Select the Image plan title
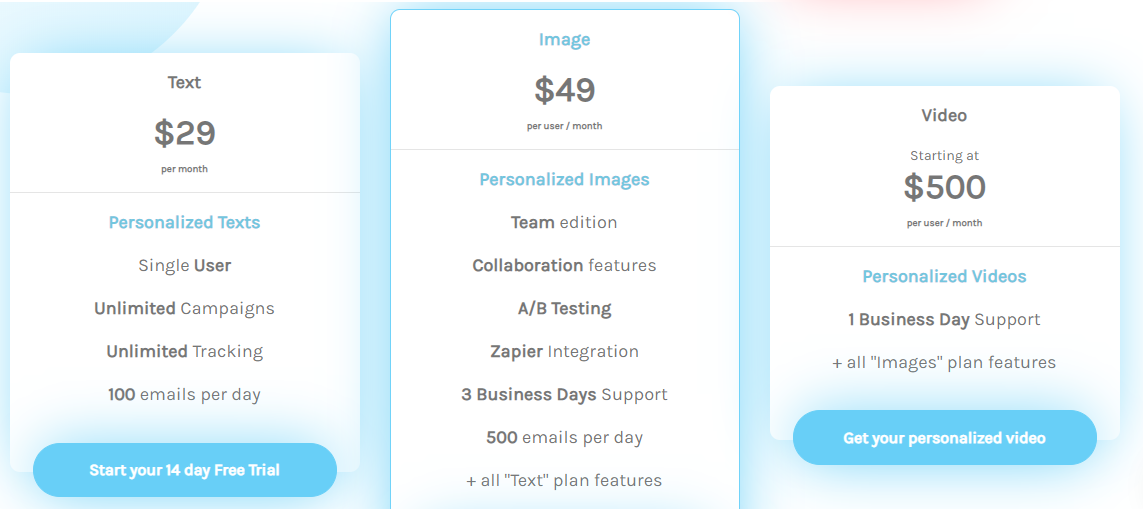This screenshot has height=509, width=1143. [x=564, y=40]
